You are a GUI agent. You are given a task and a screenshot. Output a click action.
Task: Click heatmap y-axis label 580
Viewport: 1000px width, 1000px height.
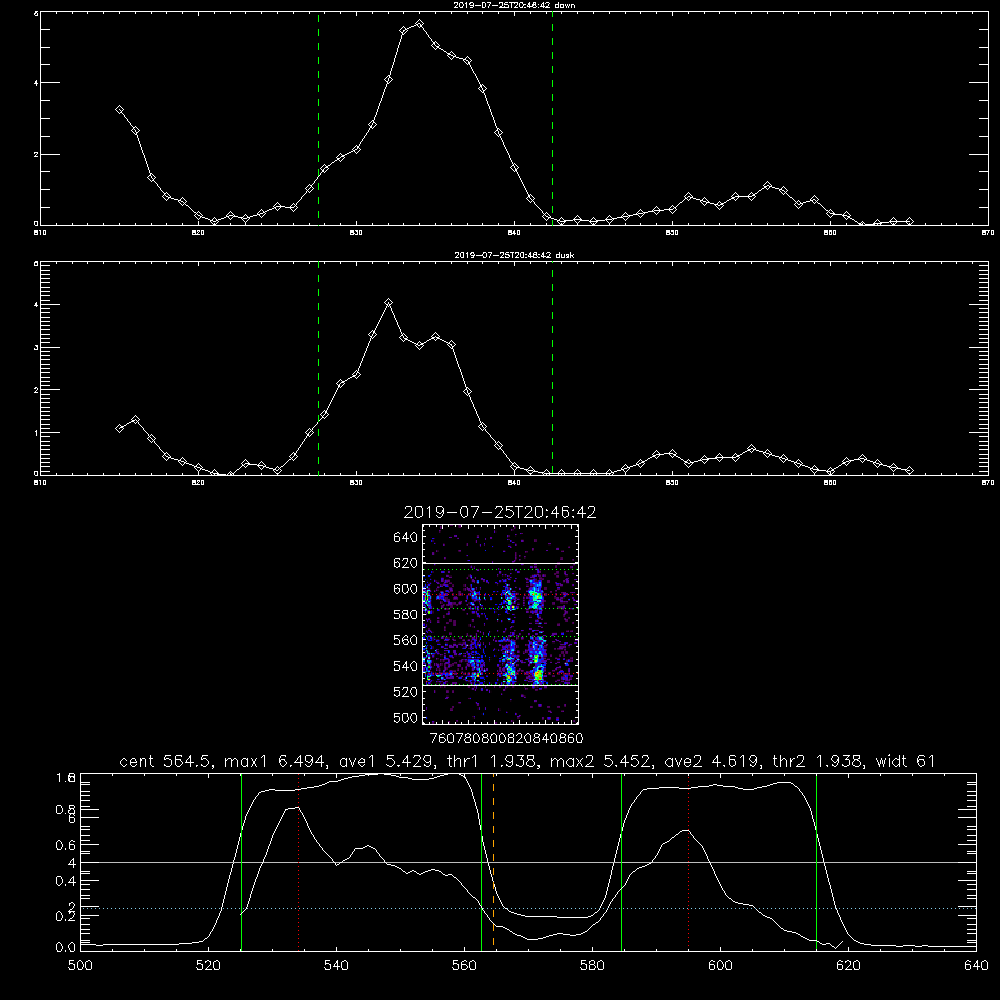tap(405, 615)
